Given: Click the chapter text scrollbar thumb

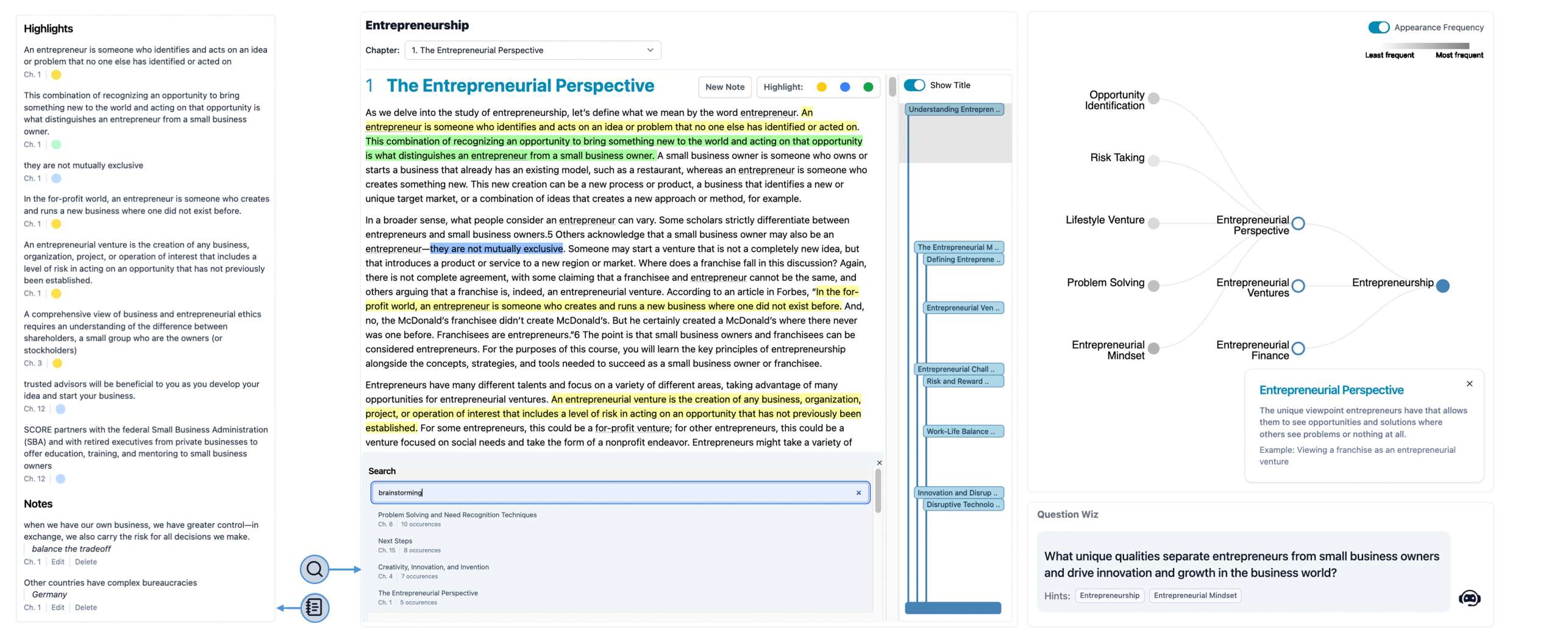Looking at the screenshot, I should coord(892,87).
